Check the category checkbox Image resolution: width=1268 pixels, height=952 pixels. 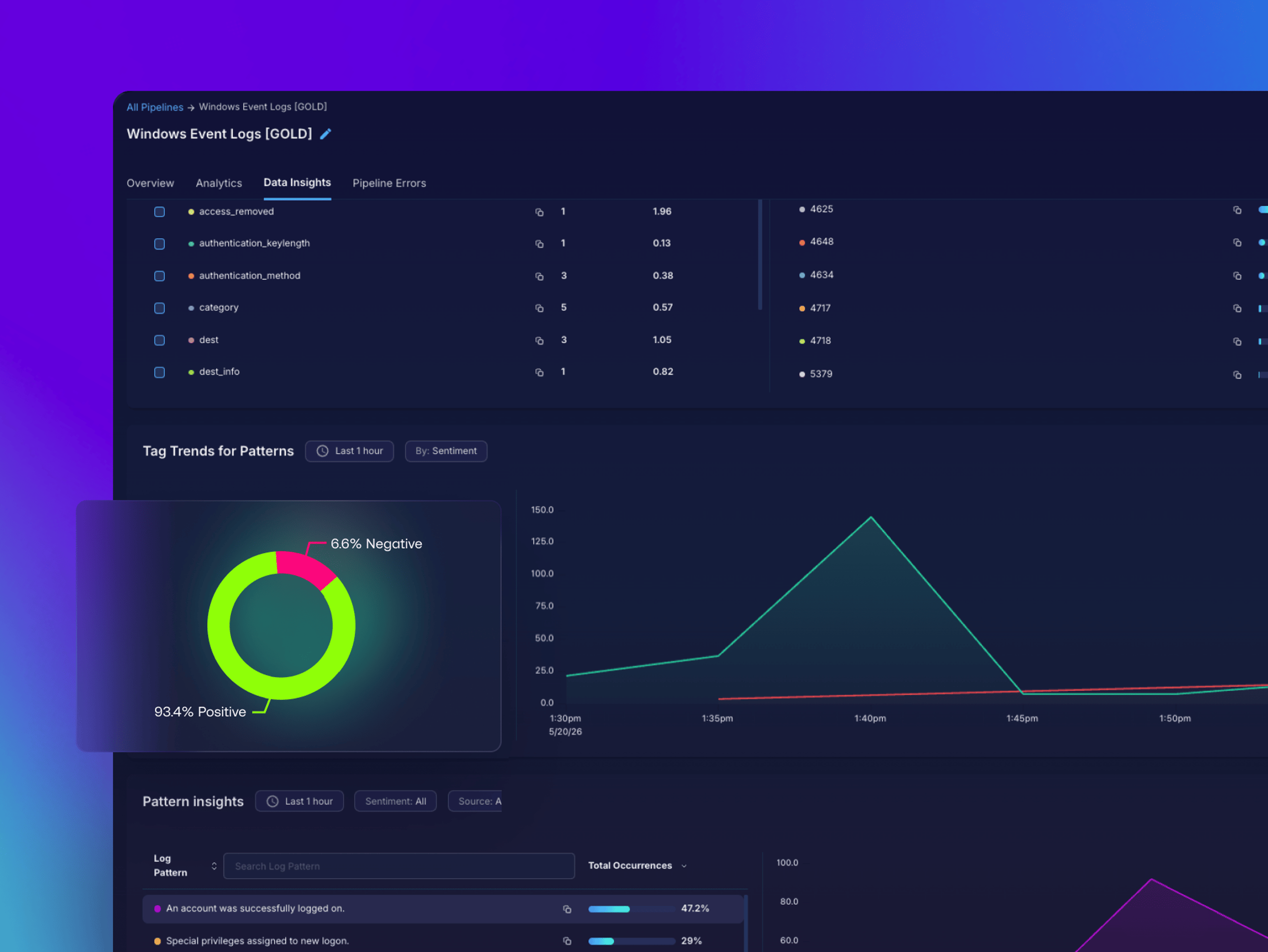tap(159, 309)
